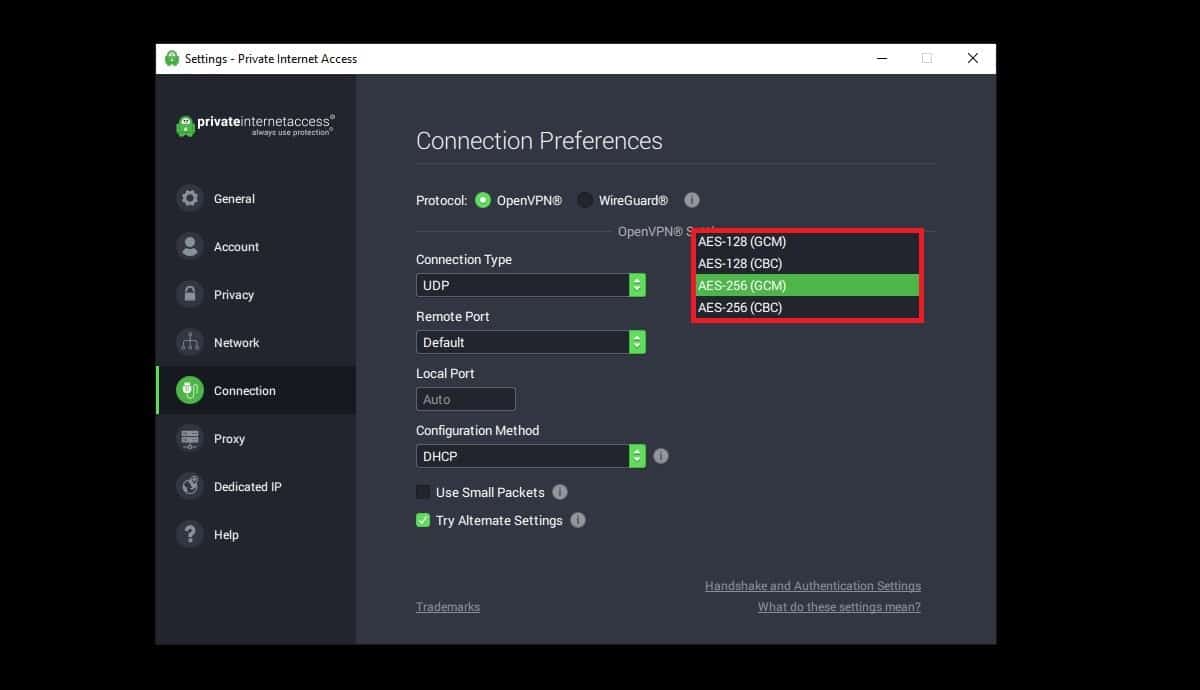1200x690 pixels.
Task: Click the Privacy padlock icon
Action: (x=190, y=294)
